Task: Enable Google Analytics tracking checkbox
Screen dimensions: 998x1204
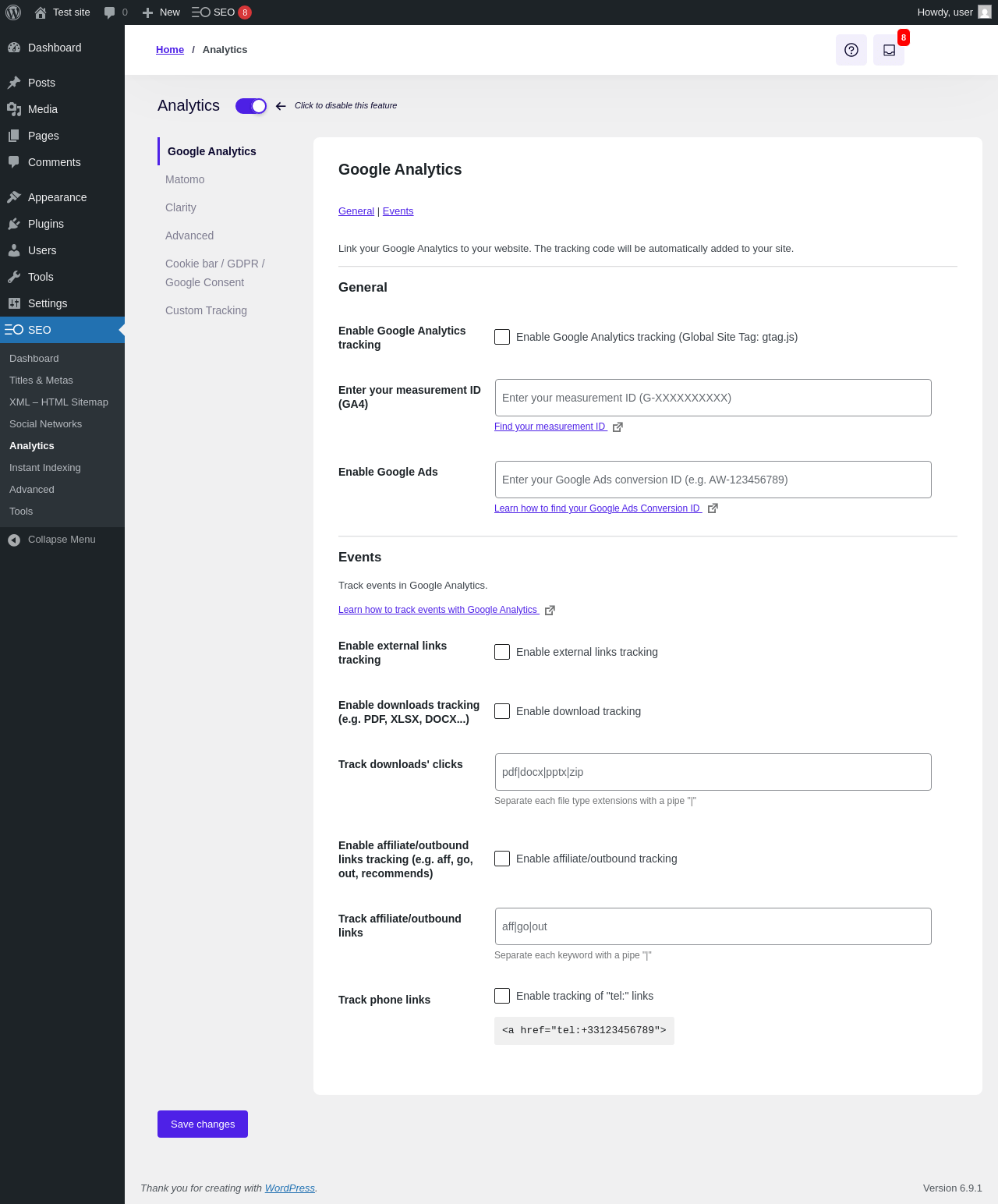Action: (502, 337)
